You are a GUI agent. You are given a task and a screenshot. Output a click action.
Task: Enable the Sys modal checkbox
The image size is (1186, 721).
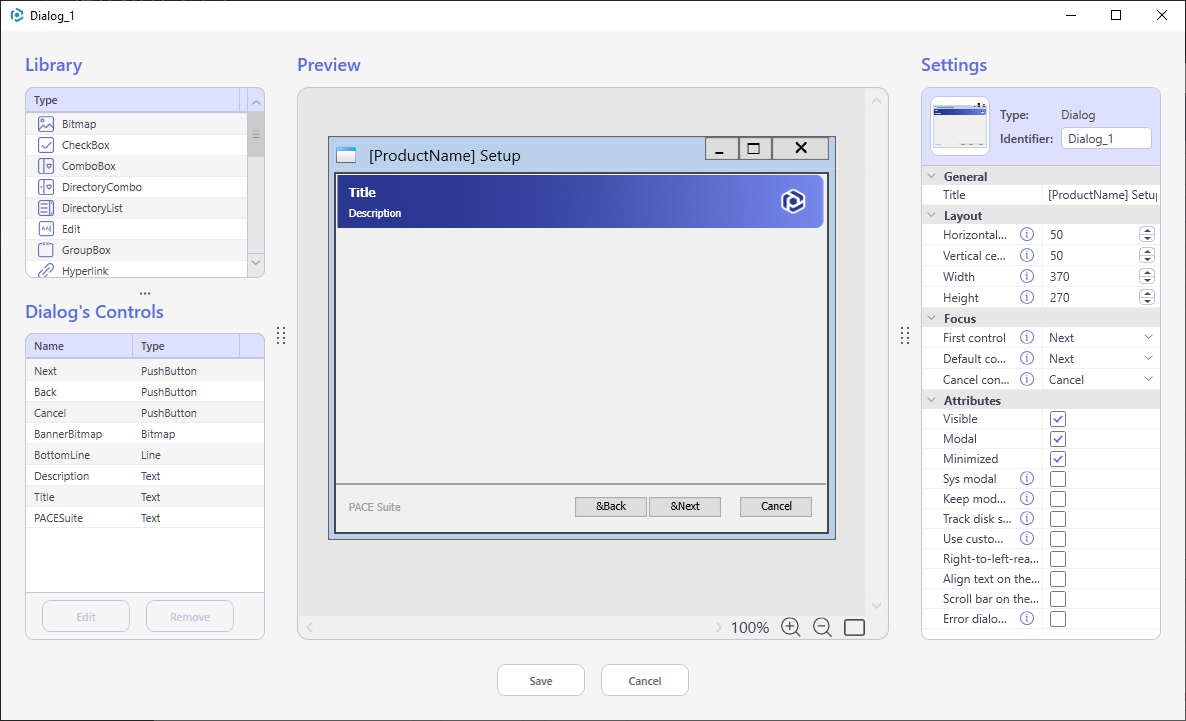pyautogui.click(x=1057, y=479)
